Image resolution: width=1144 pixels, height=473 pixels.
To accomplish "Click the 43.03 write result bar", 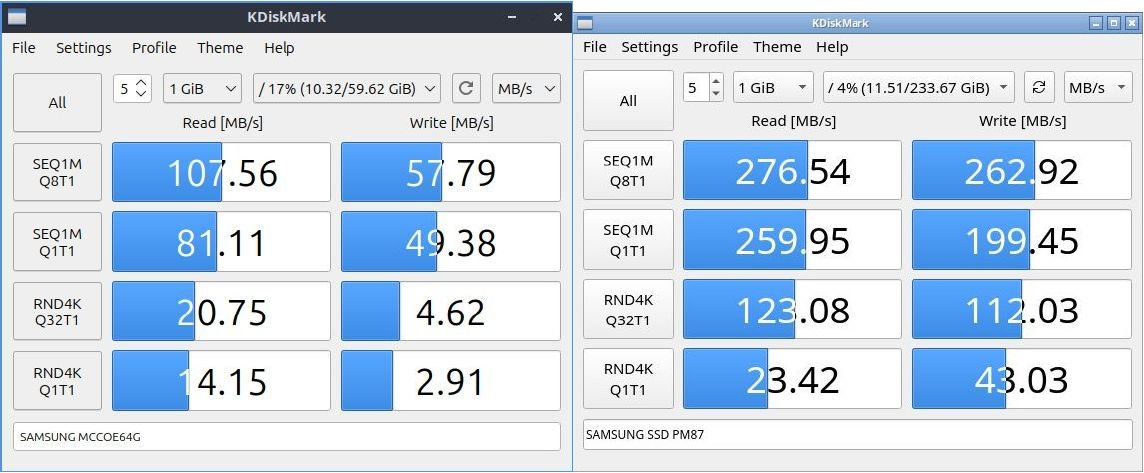I will coord(1022,379).
